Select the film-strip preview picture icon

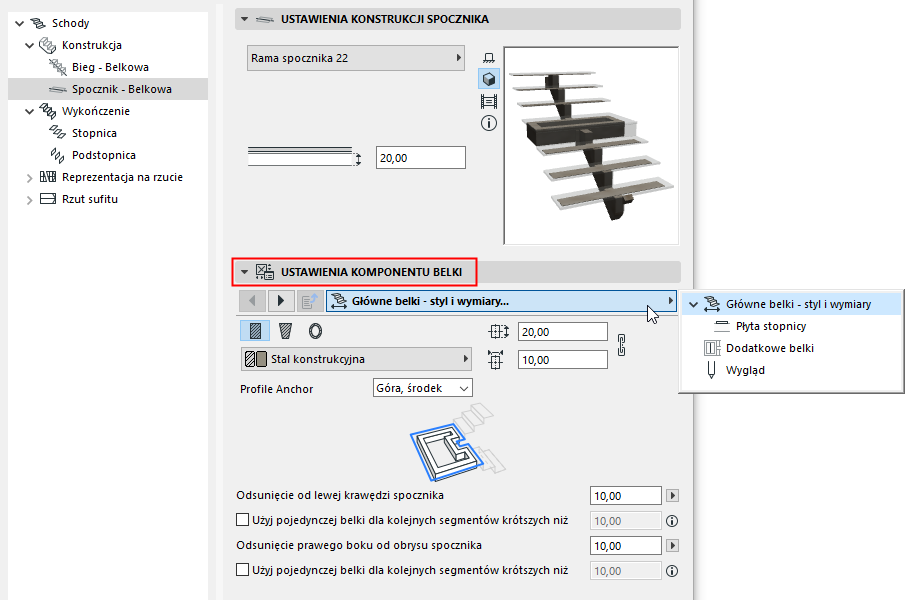(489, 102)
